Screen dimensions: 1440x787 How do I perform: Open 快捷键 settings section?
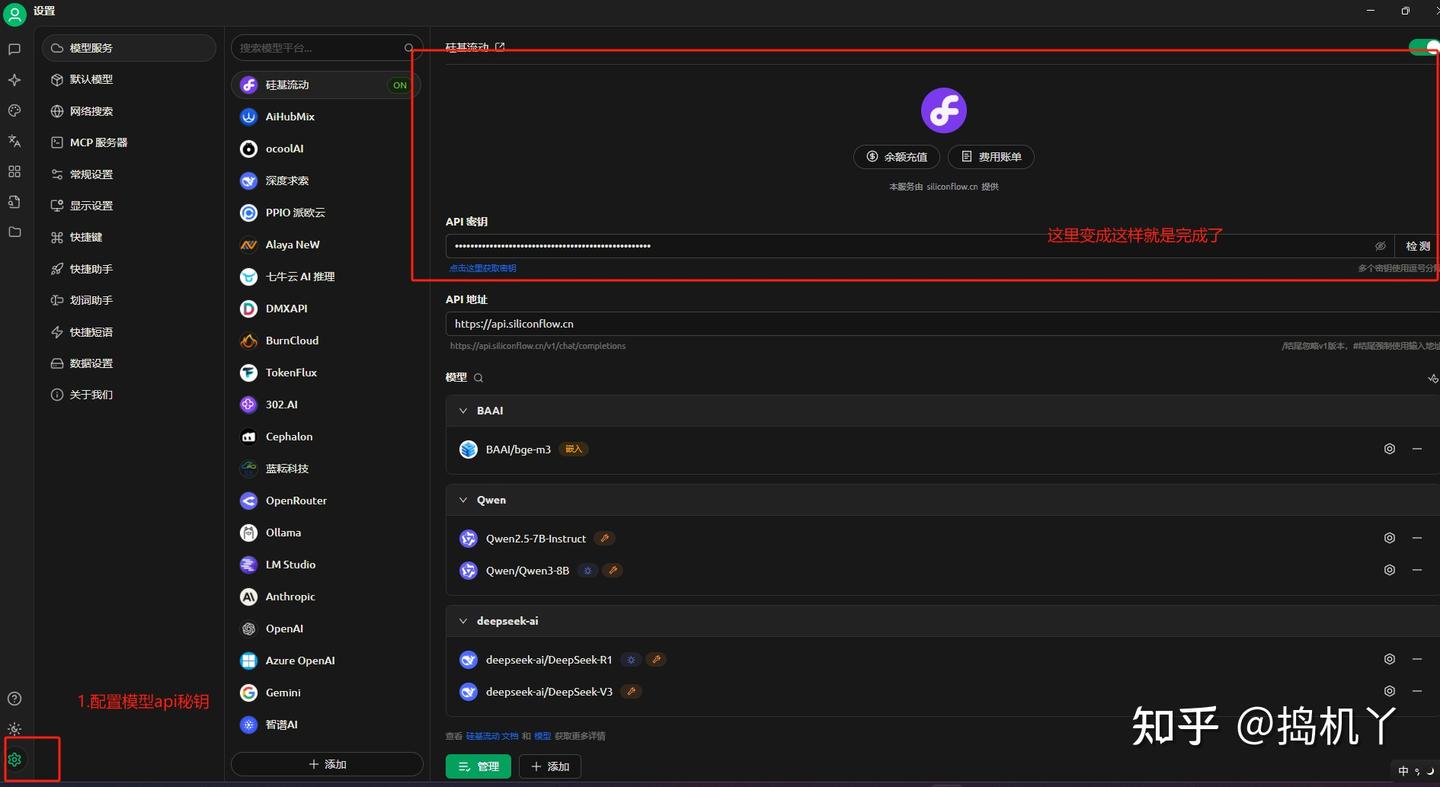pyautogui.click(x=129, y=237)
